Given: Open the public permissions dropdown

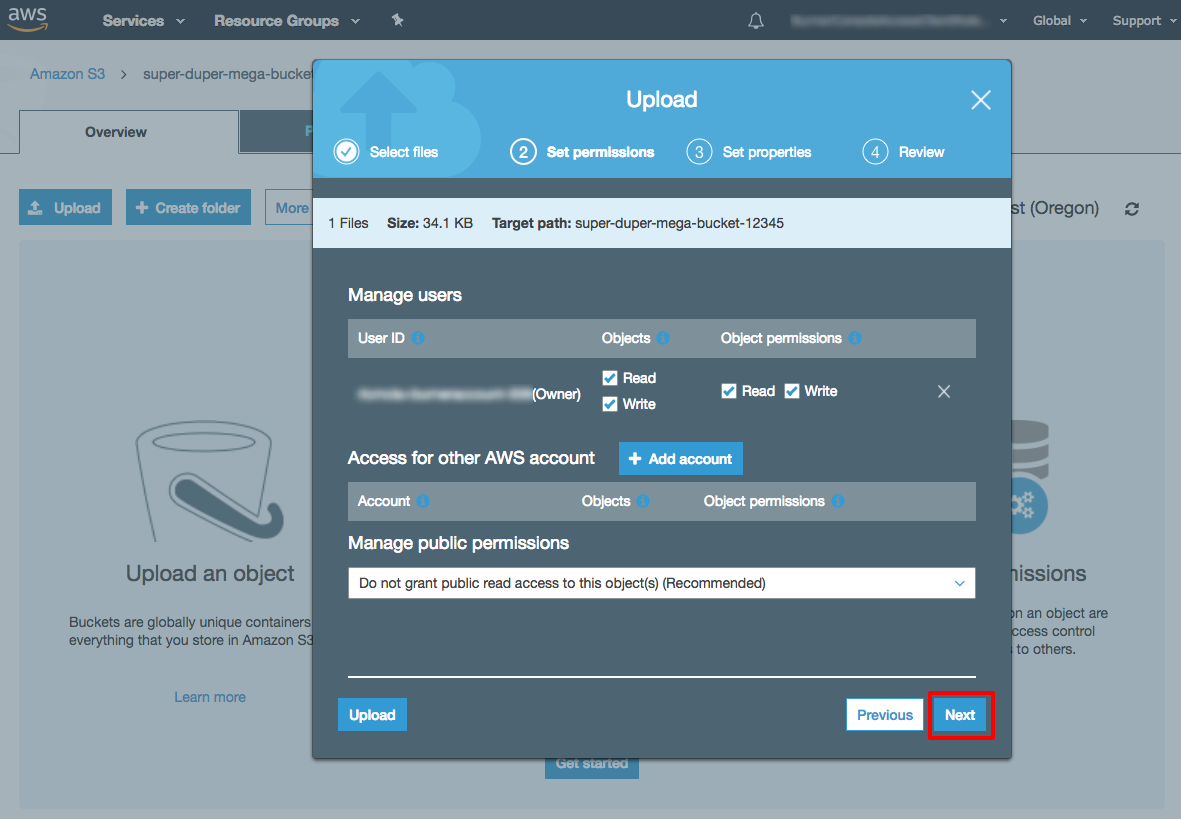Looking at the screenshot, I should click(x=661, y=583).
